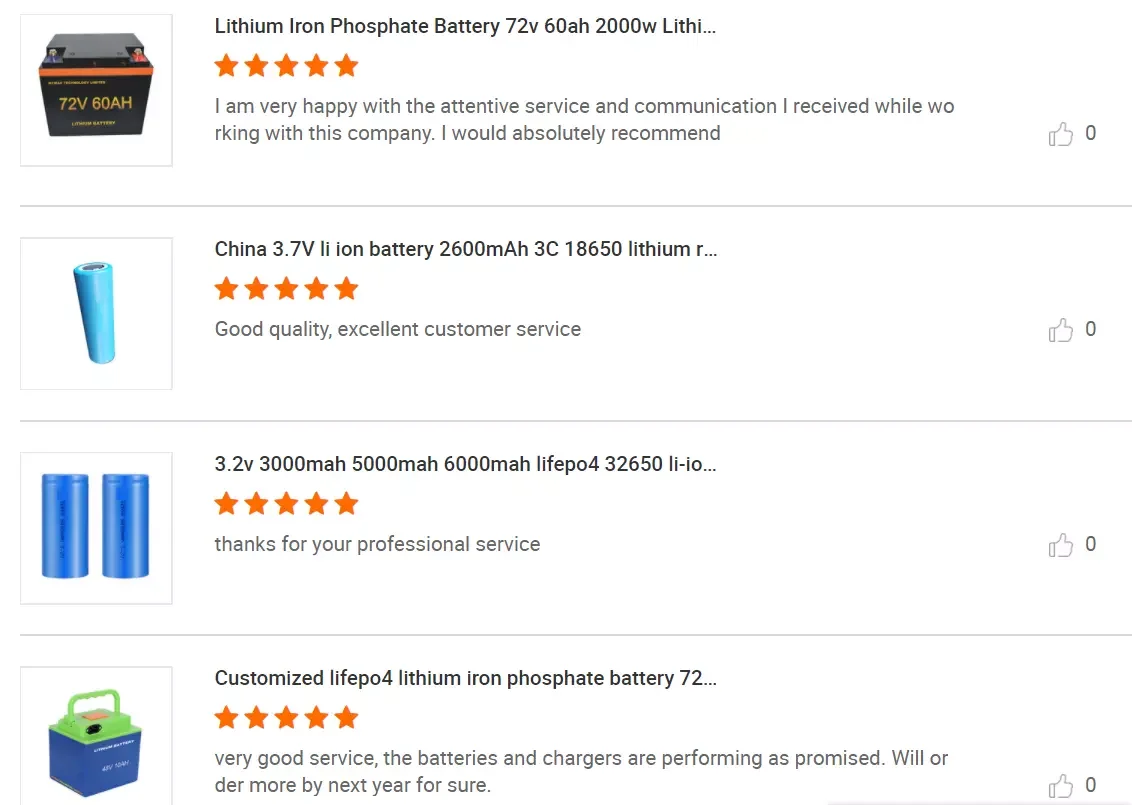Open the blue 18650 cell thumbnail
1132x805 pixels.
(x=96, y=313)
